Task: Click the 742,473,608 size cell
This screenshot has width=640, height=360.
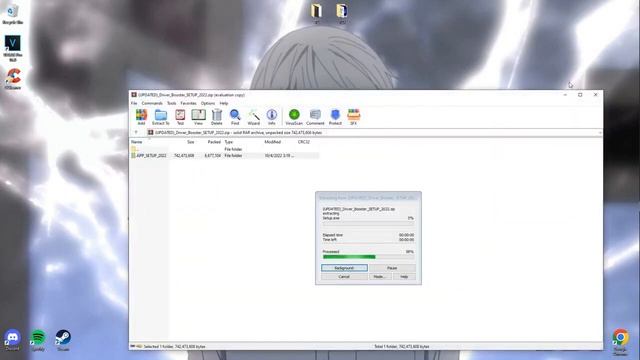Action: pos(184,156)
